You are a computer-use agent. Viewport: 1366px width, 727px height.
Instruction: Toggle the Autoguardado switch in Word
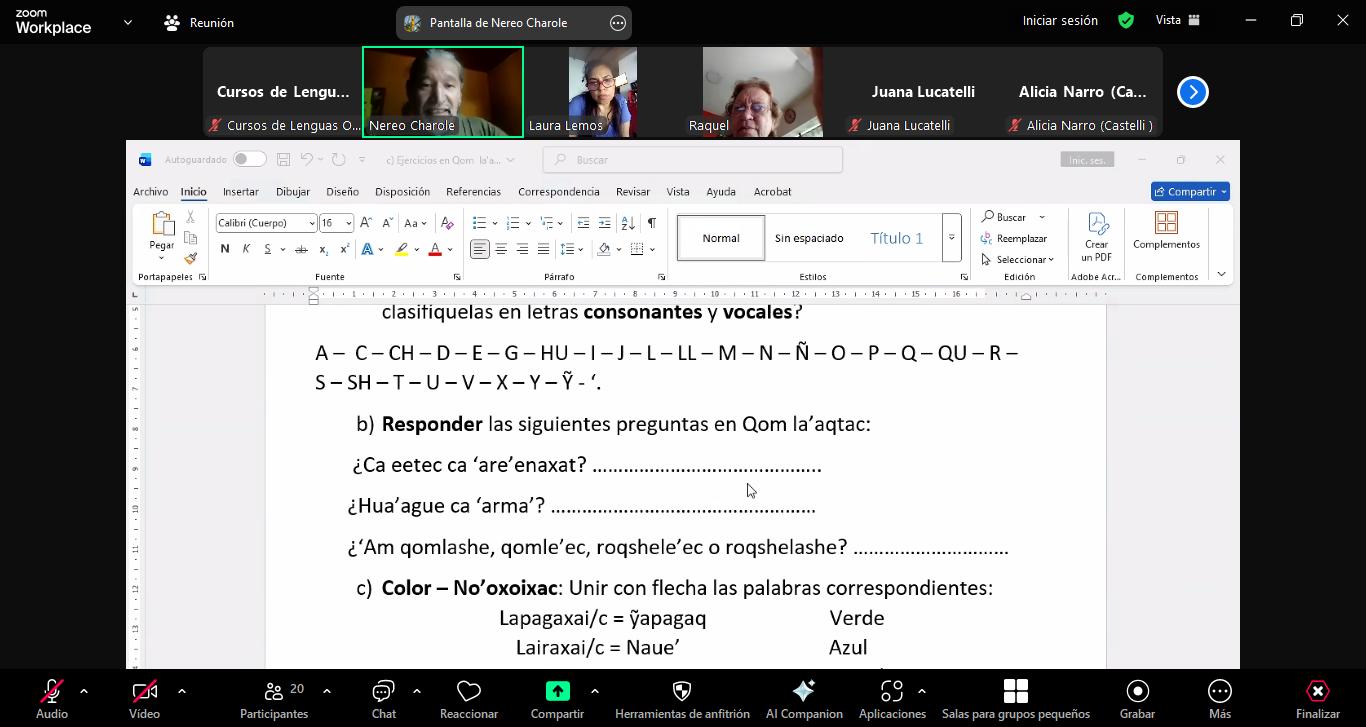[x=249, y=159]
